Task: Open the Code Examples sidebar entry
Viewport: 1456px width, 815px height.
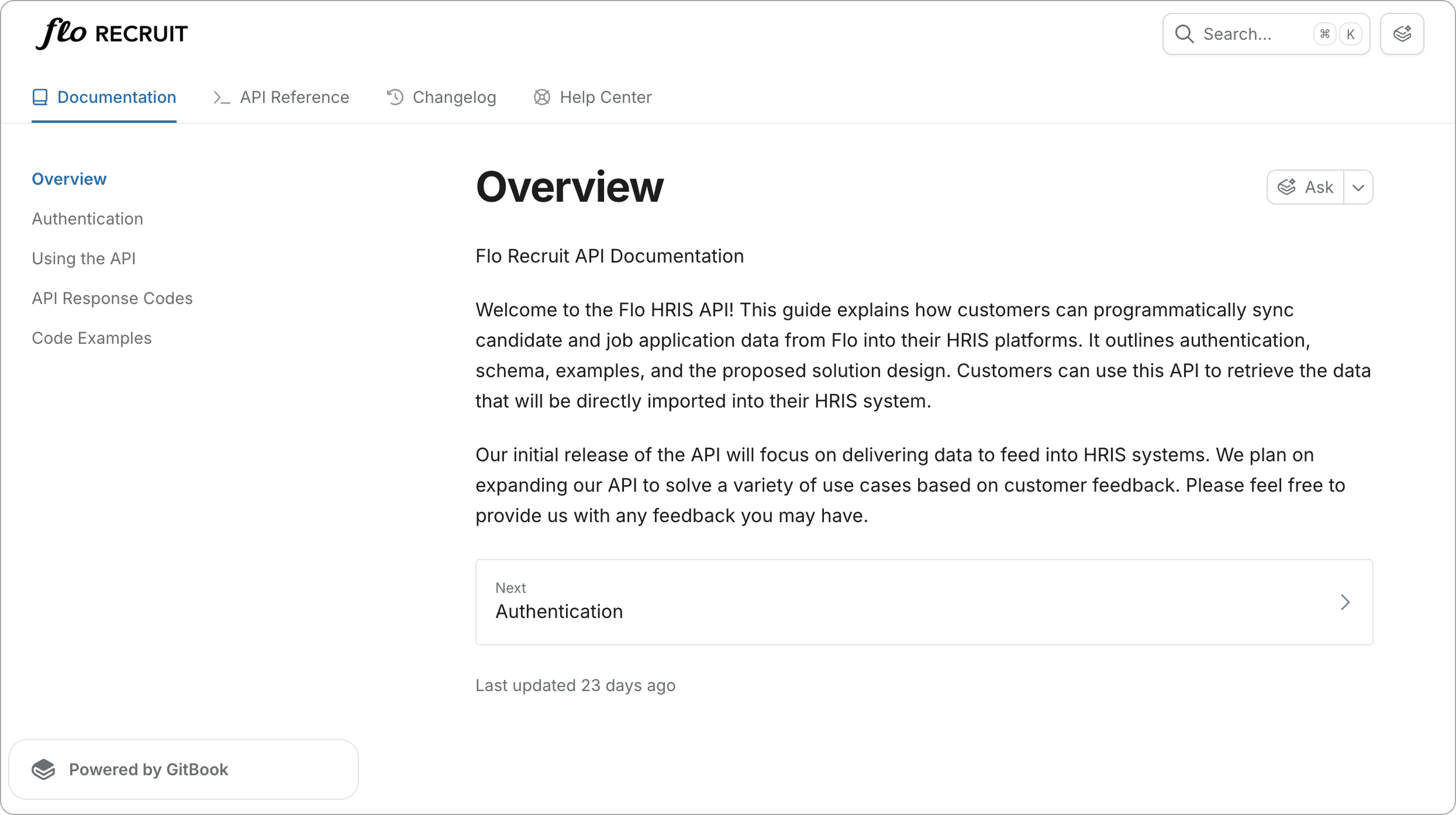Action: tap(92, 338)
